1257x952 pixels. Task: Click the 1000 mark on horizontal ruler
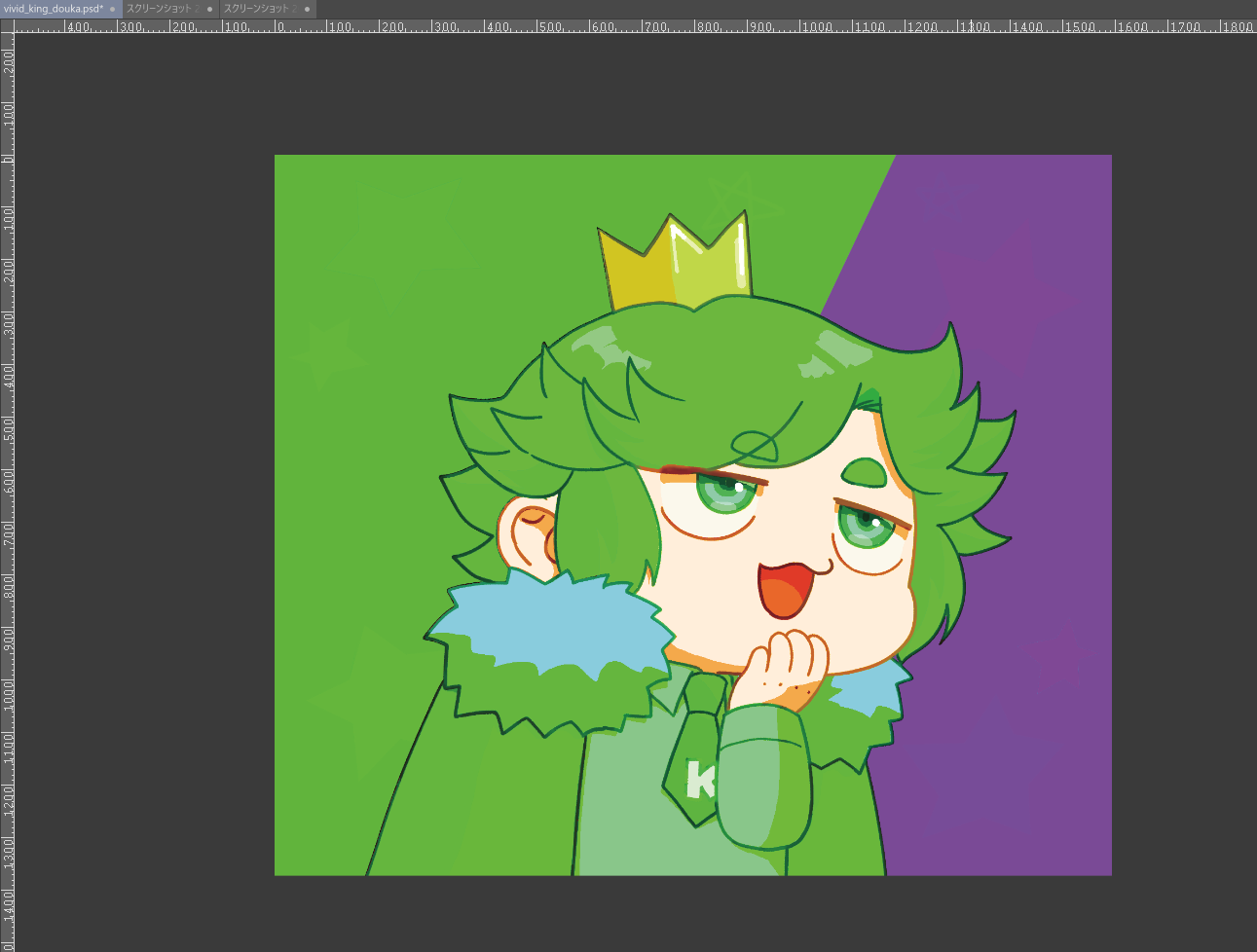click(x=802, y=27)
